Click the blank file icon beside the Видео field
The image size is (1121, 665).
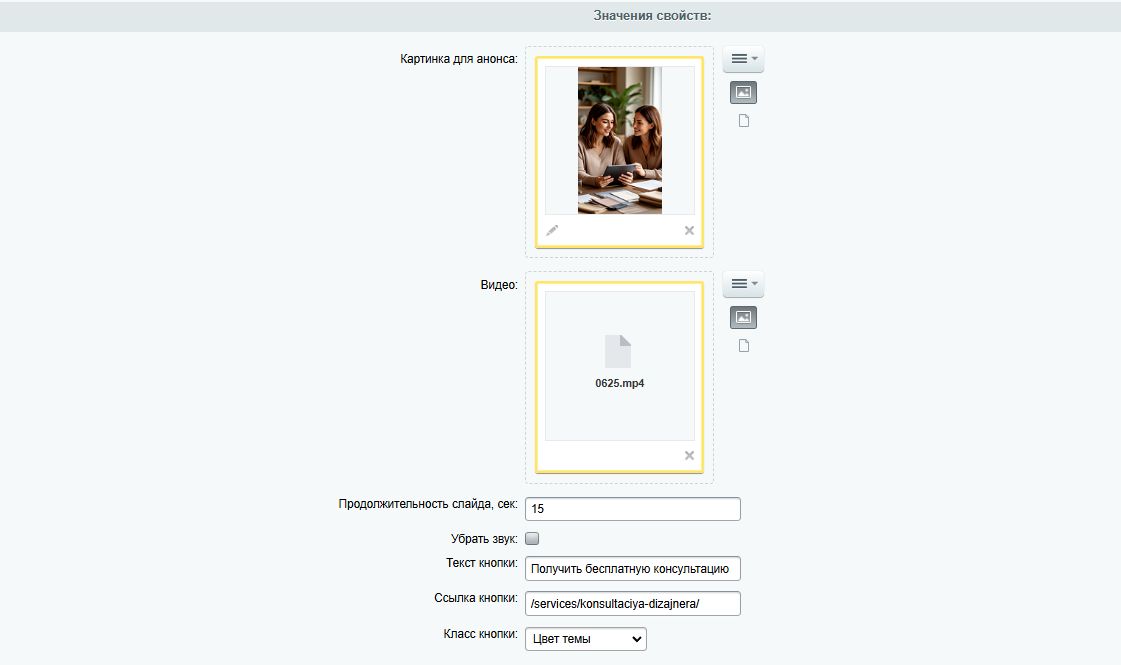(743, 346)
